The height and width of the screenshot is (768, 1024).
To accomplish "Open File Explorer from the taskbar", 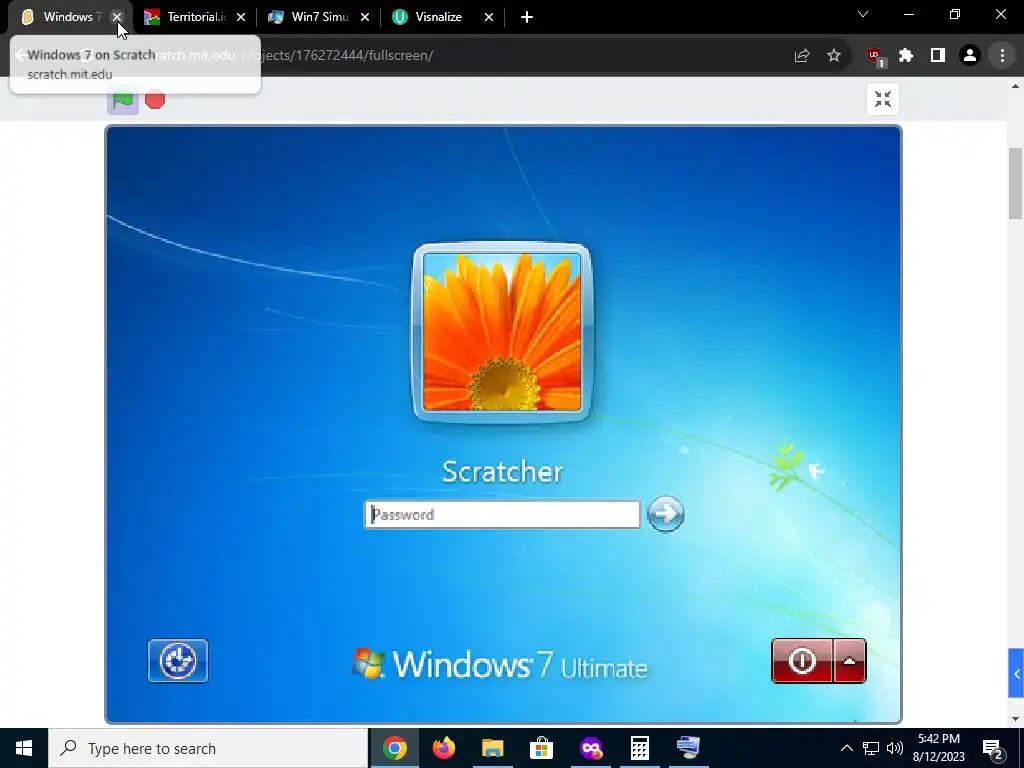I will pyautogui.click(x=492, y=748).
